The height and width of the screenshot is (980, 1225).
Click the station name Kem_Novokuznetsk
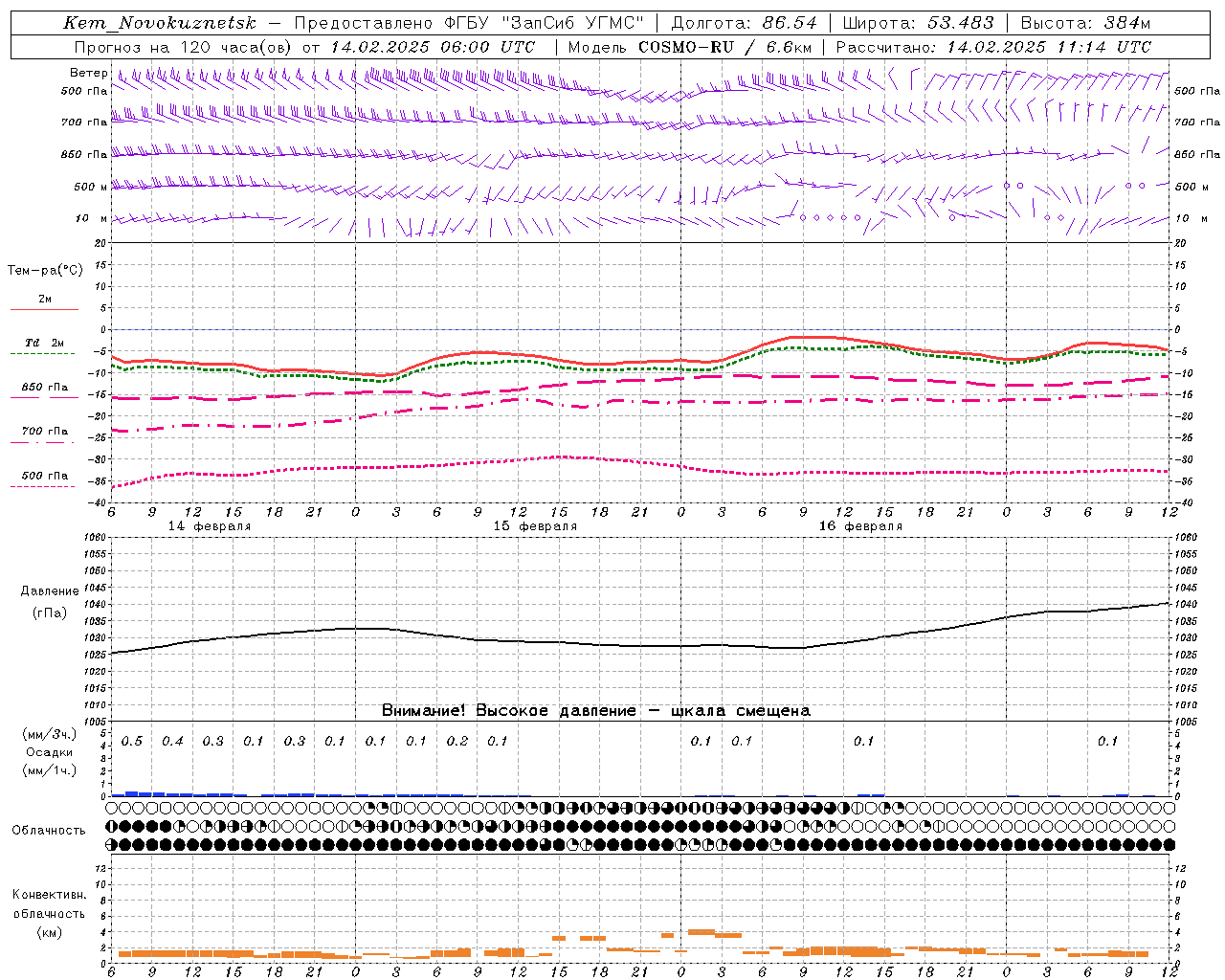160,23
